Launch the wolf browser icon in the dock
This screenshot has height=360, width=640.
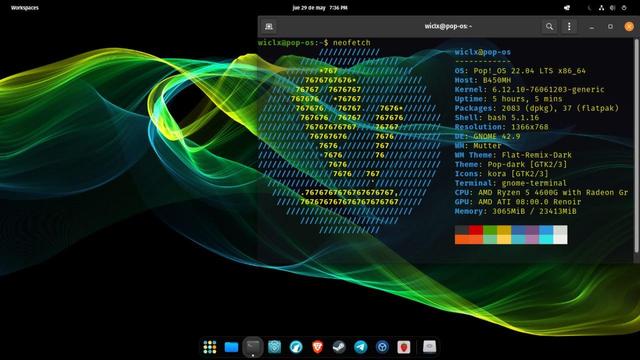[296, 347]
